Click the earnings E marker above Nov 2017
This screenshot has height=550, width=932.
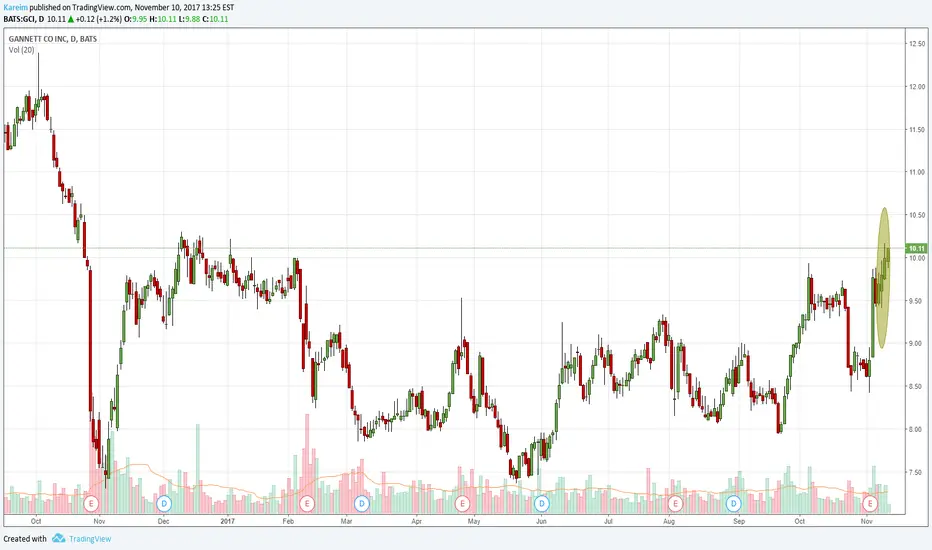870,504
